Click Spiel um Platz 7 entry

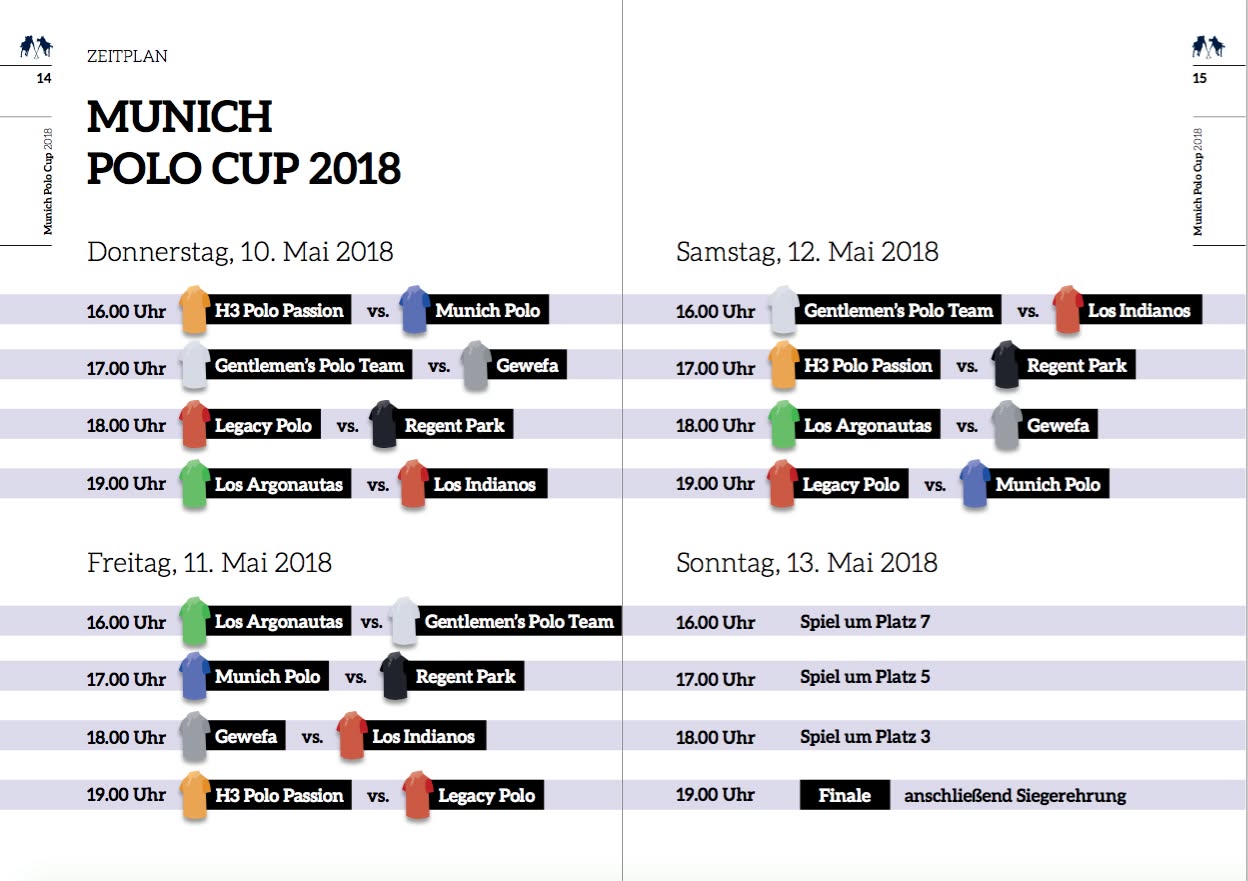(x=865, y=622)
